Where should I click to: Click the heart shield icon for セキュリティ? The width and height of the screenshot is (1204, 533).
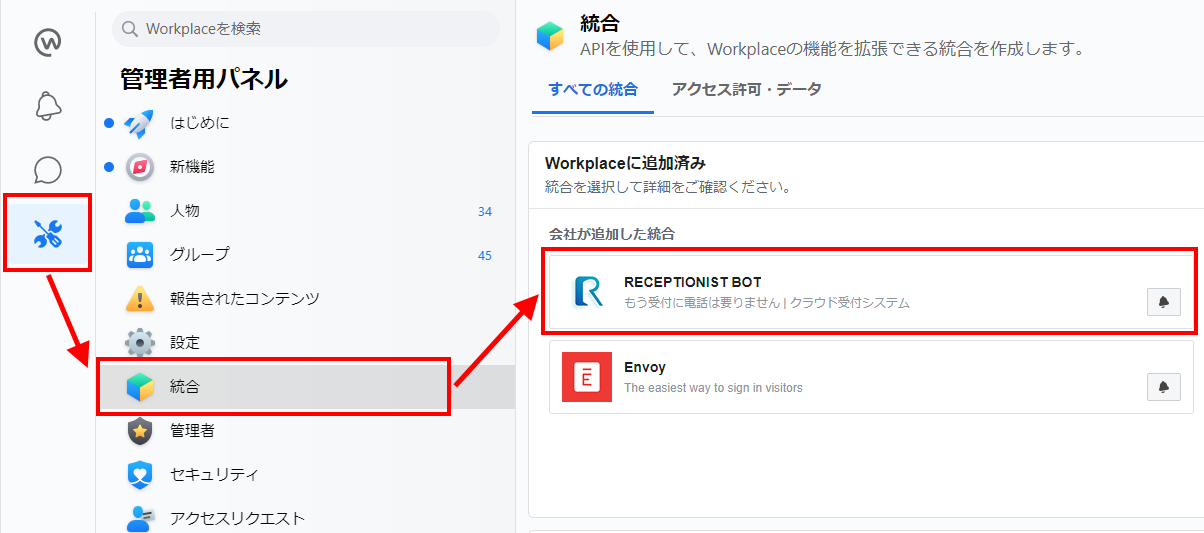(x=140, y=474)
